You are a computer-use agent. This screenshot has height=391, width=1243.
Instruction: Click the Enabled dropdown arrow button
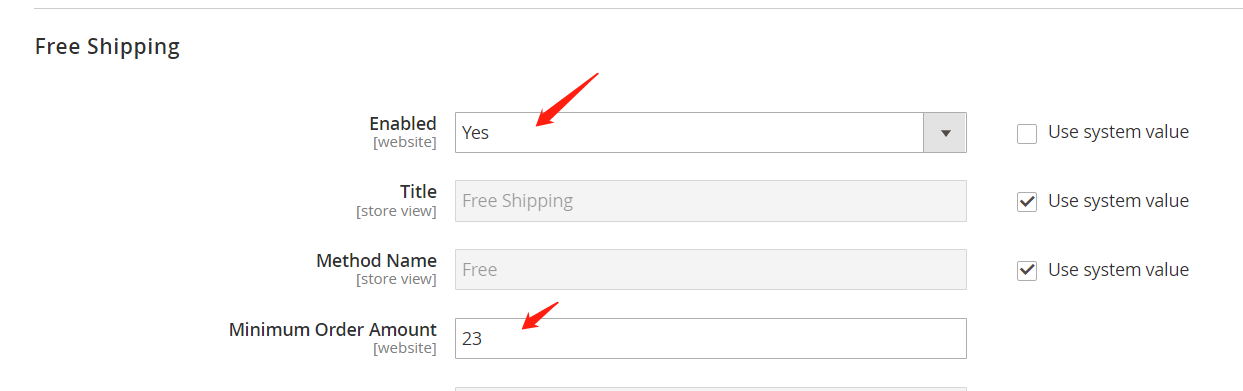(945, 132)
